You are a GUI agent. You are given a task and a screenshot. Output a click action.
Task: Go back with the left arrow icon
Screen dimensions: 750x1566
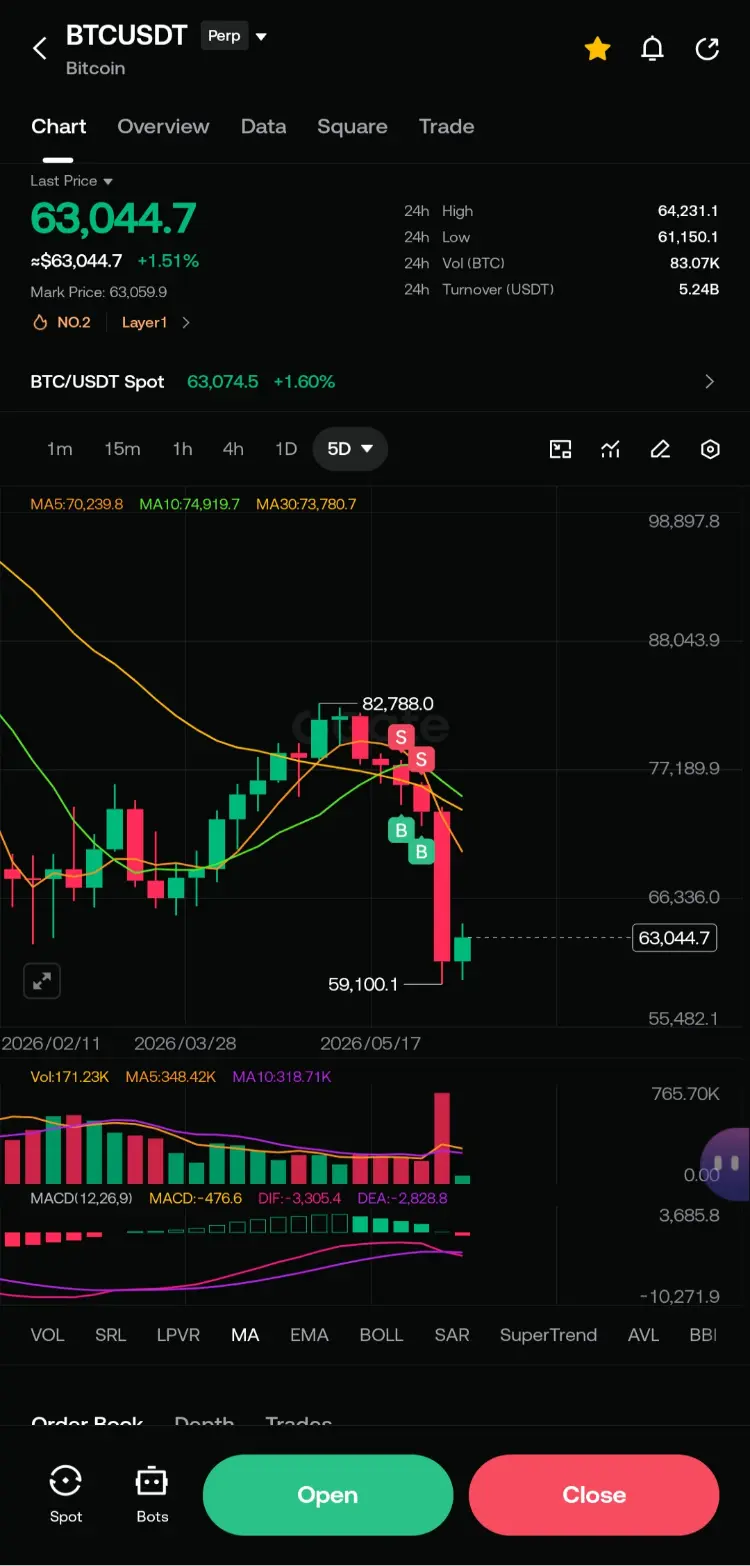[x=40, y=48]
